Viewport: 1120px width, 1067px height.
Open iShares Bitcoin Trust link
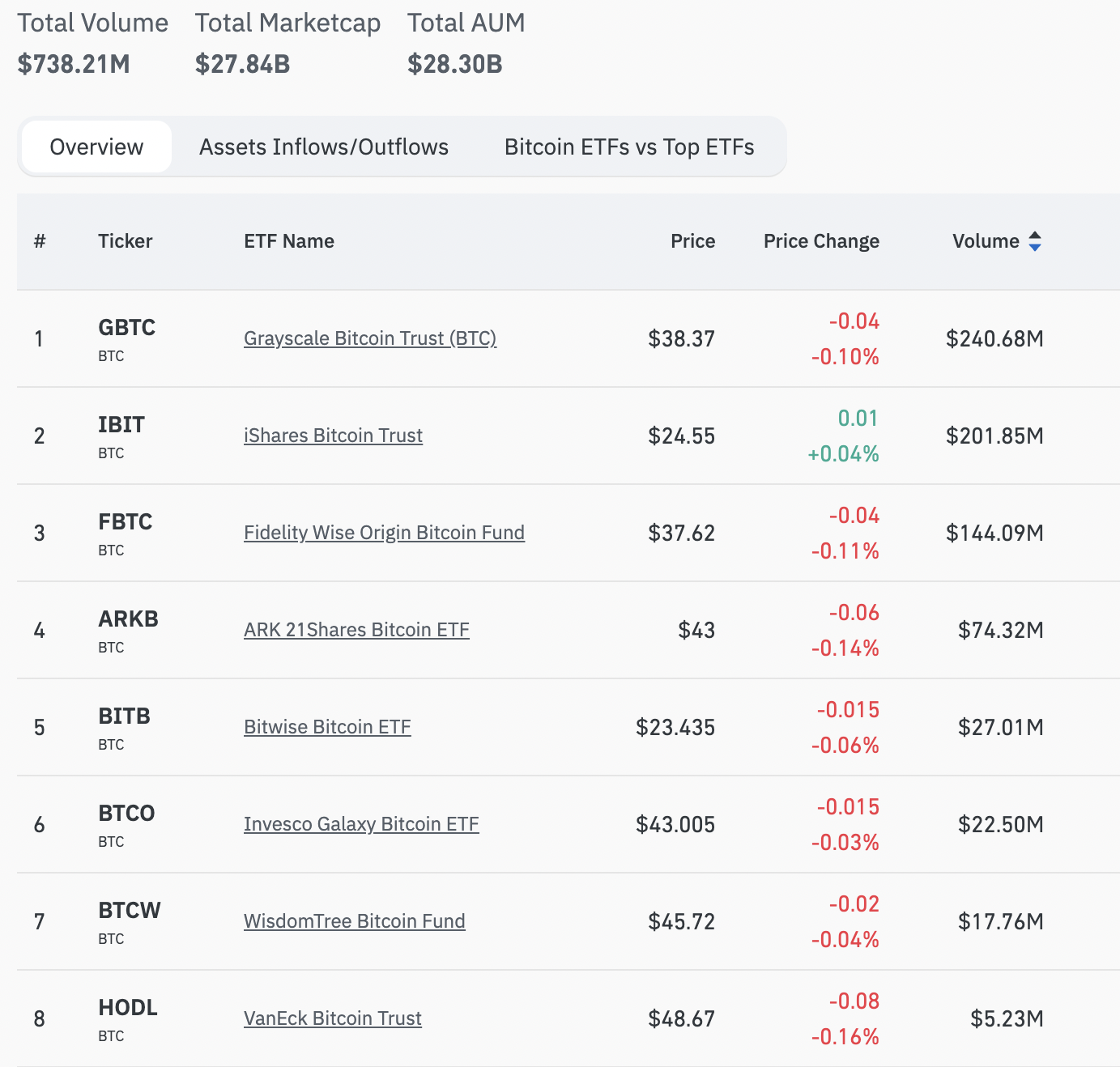click(x=333, y=436)
